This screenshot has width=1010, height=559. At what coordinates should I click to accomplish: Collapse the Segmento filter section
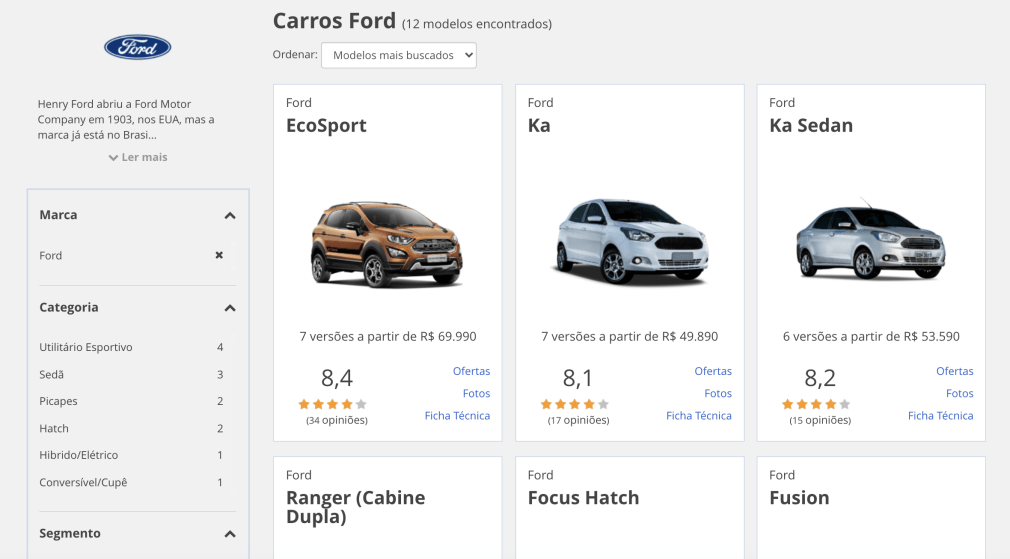(229, 534)
